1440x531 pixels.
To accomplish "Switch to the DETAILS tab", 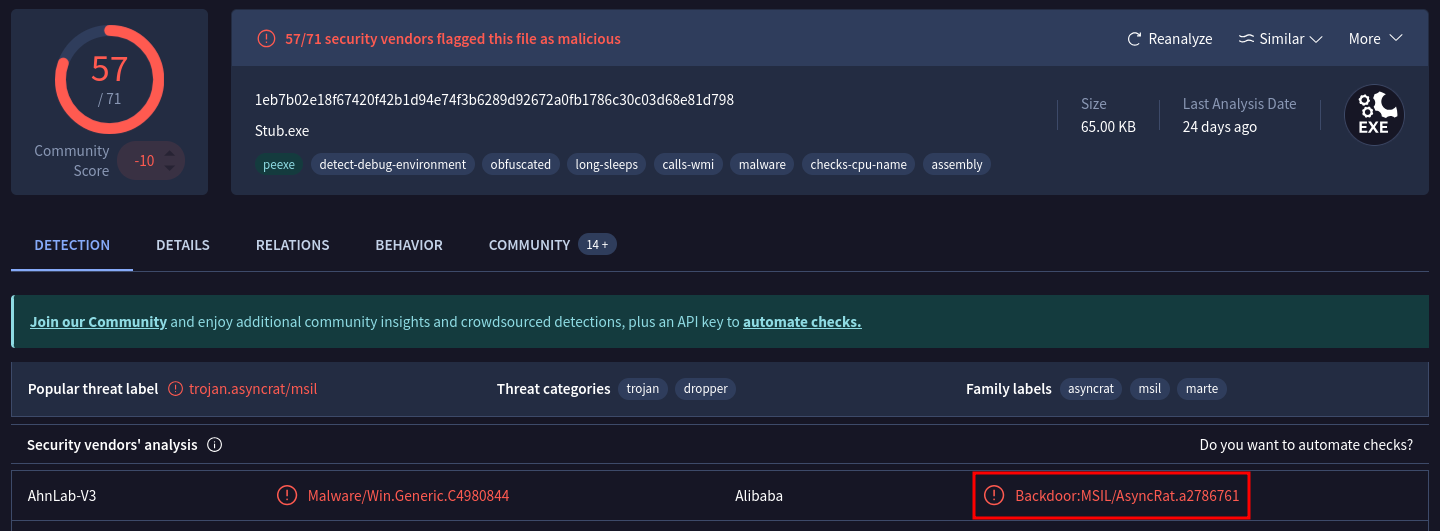I will [183, 245].
